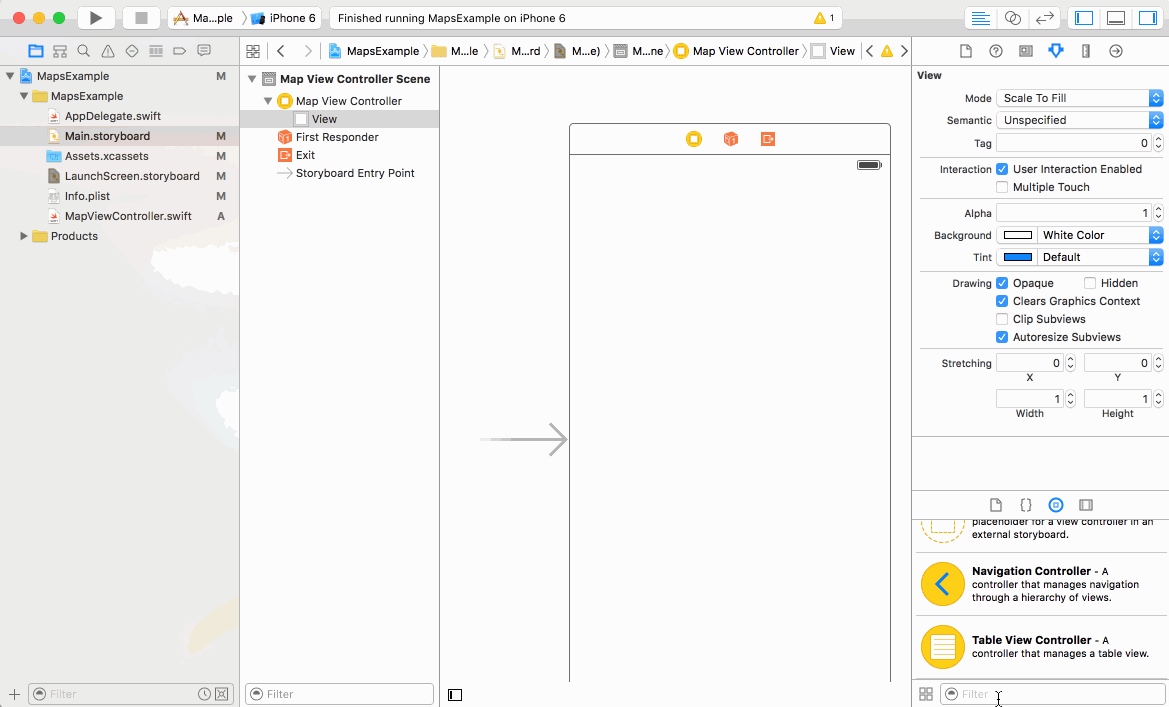Toggle the utilities pane
The width and height of the screenshot is (1169, 707).
tap(1148, 18)
